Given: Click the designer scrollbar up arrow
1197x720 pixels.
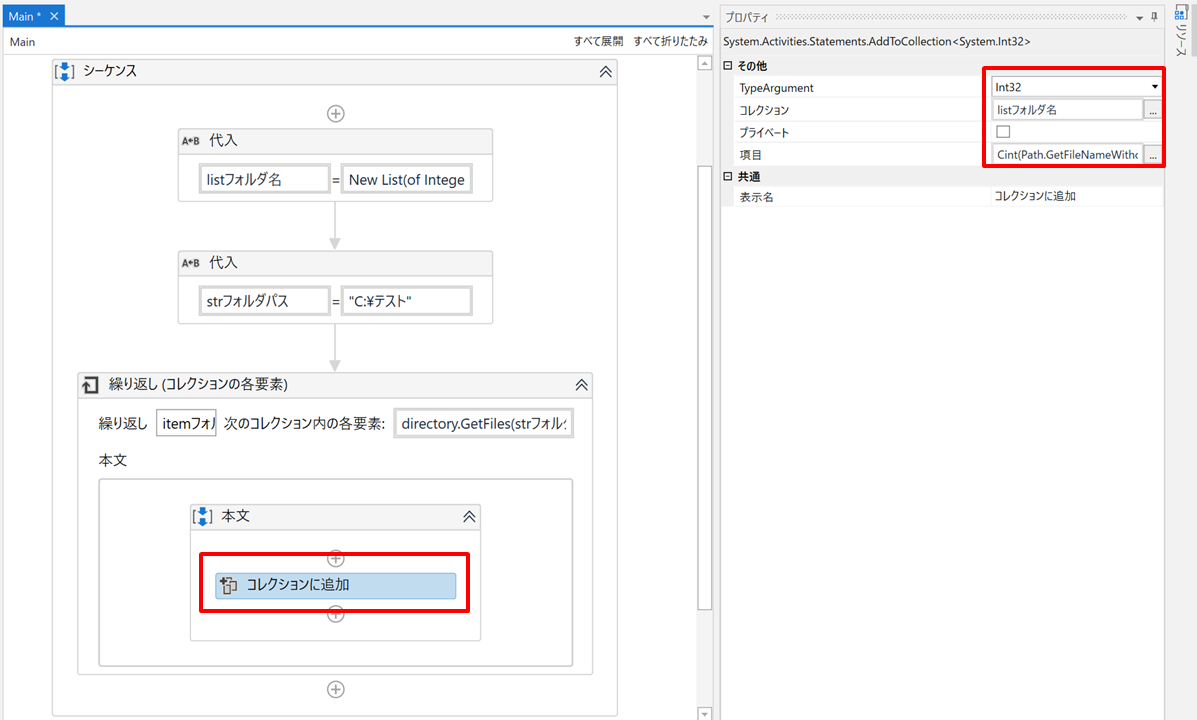Looking at the screenshot, I should tap(705, 63).
